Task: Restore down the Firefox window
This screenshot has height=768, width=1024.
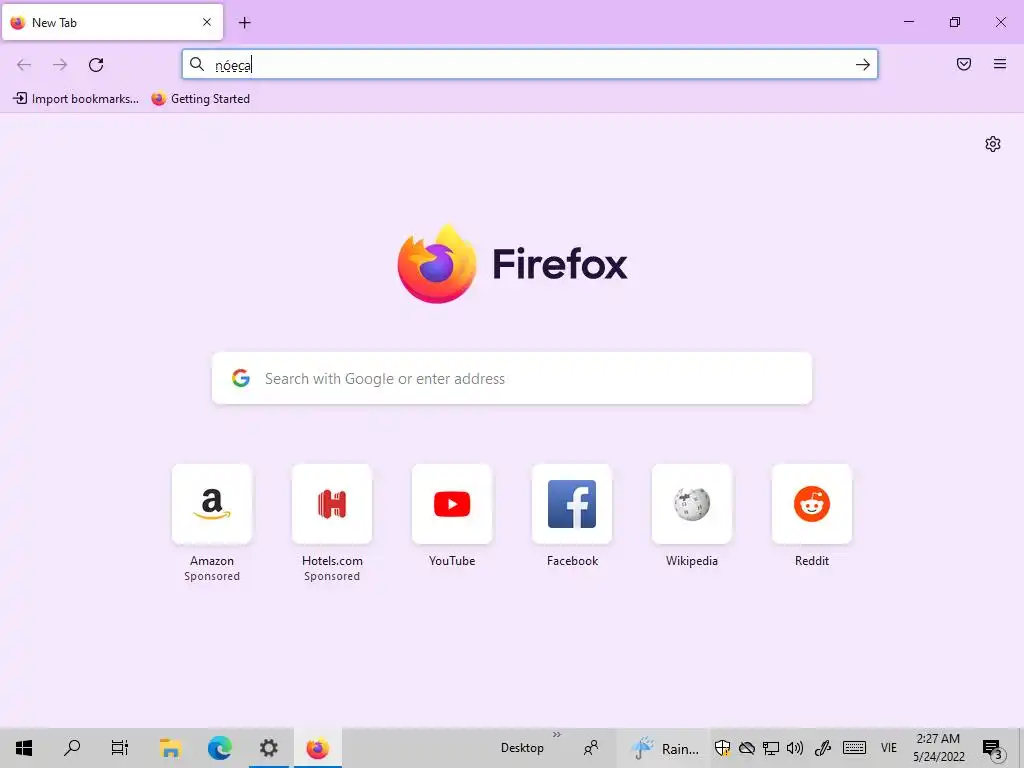Action: (955, 22)
